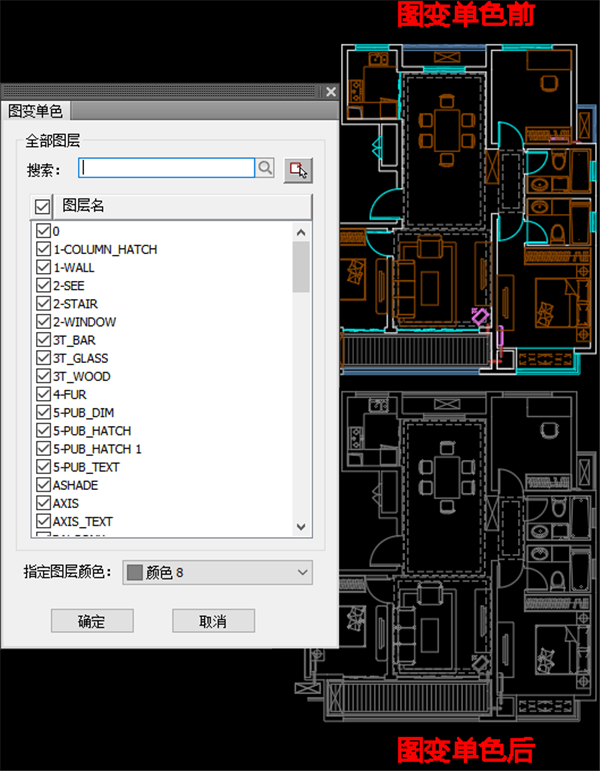Toggle the 2-SEE layer checkbox
This screenshot has height=771, width=600.
pyautogui.click(x=43, y=286)
